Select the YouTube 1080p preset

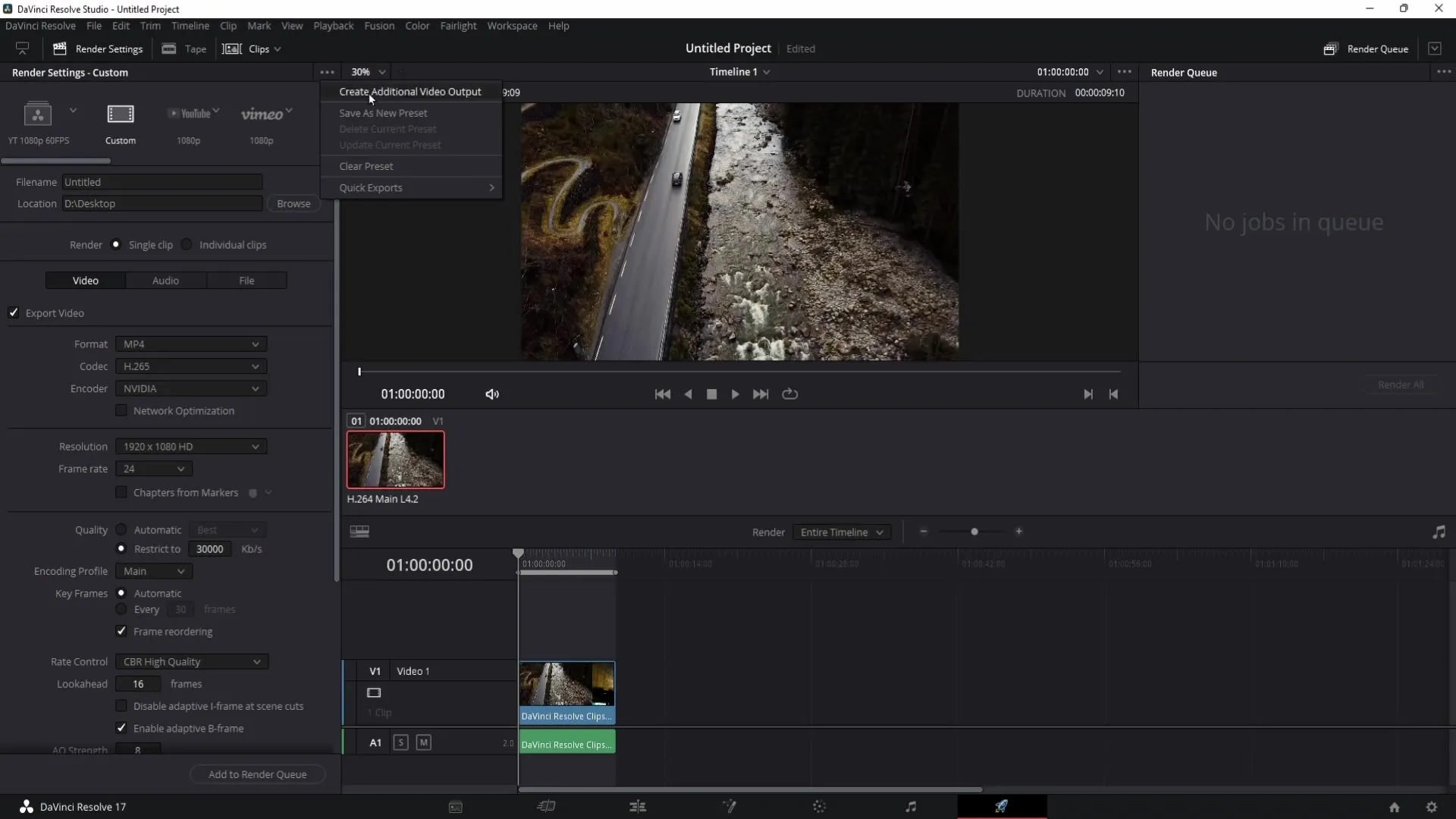pyautogui.click(x=190, y=124)
